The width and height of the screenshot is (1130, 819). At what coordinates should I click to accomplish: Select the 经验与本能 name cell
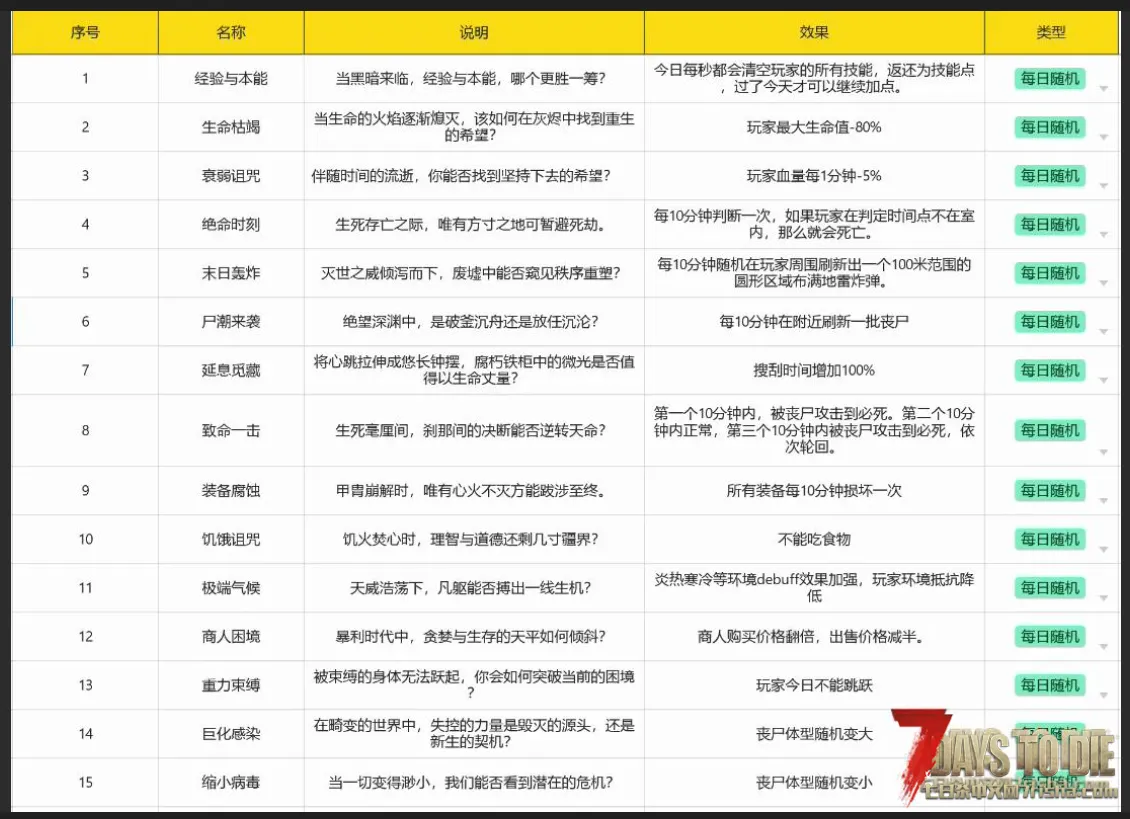pyautogui.click(x=231, y=78)
